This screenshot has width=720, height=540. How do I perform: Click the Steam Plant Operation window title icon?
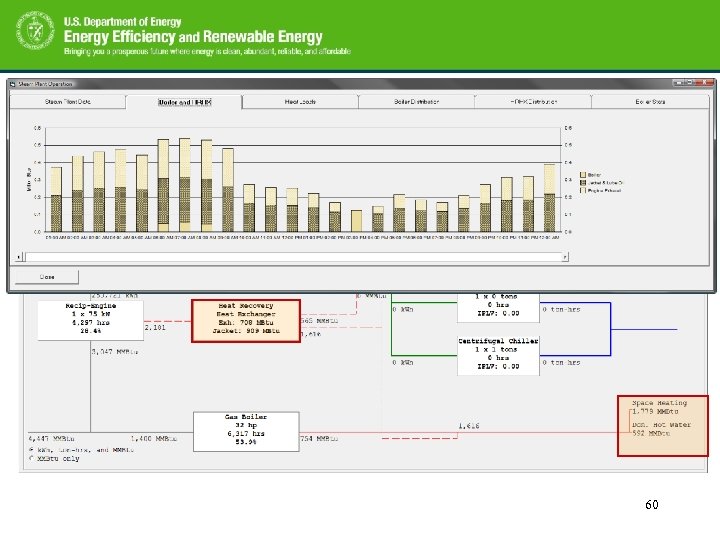pos(13,84)
